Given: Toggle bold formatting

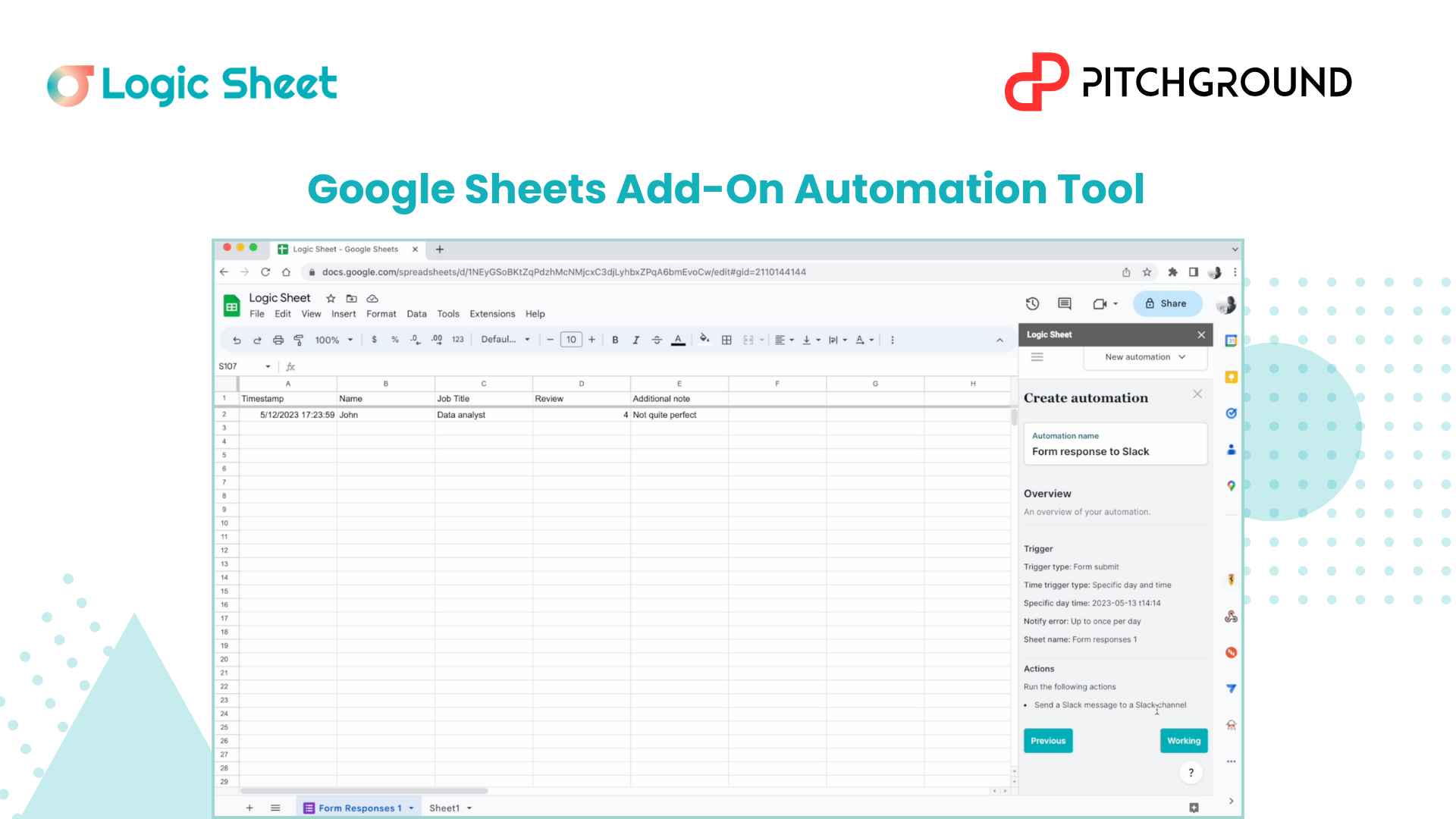Looking at the screenshot, I should tap(615, 340).
